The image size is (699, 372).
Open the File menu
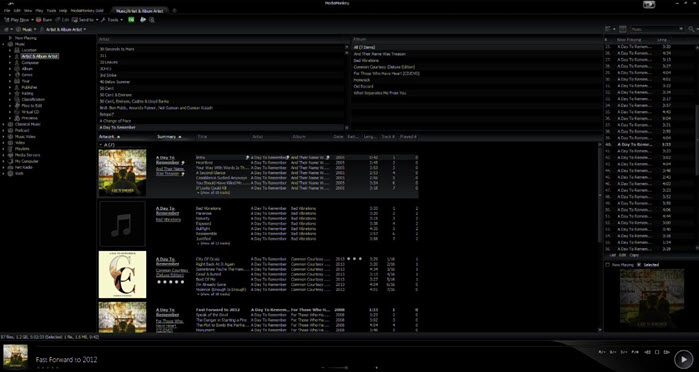[x=7, y=10]
